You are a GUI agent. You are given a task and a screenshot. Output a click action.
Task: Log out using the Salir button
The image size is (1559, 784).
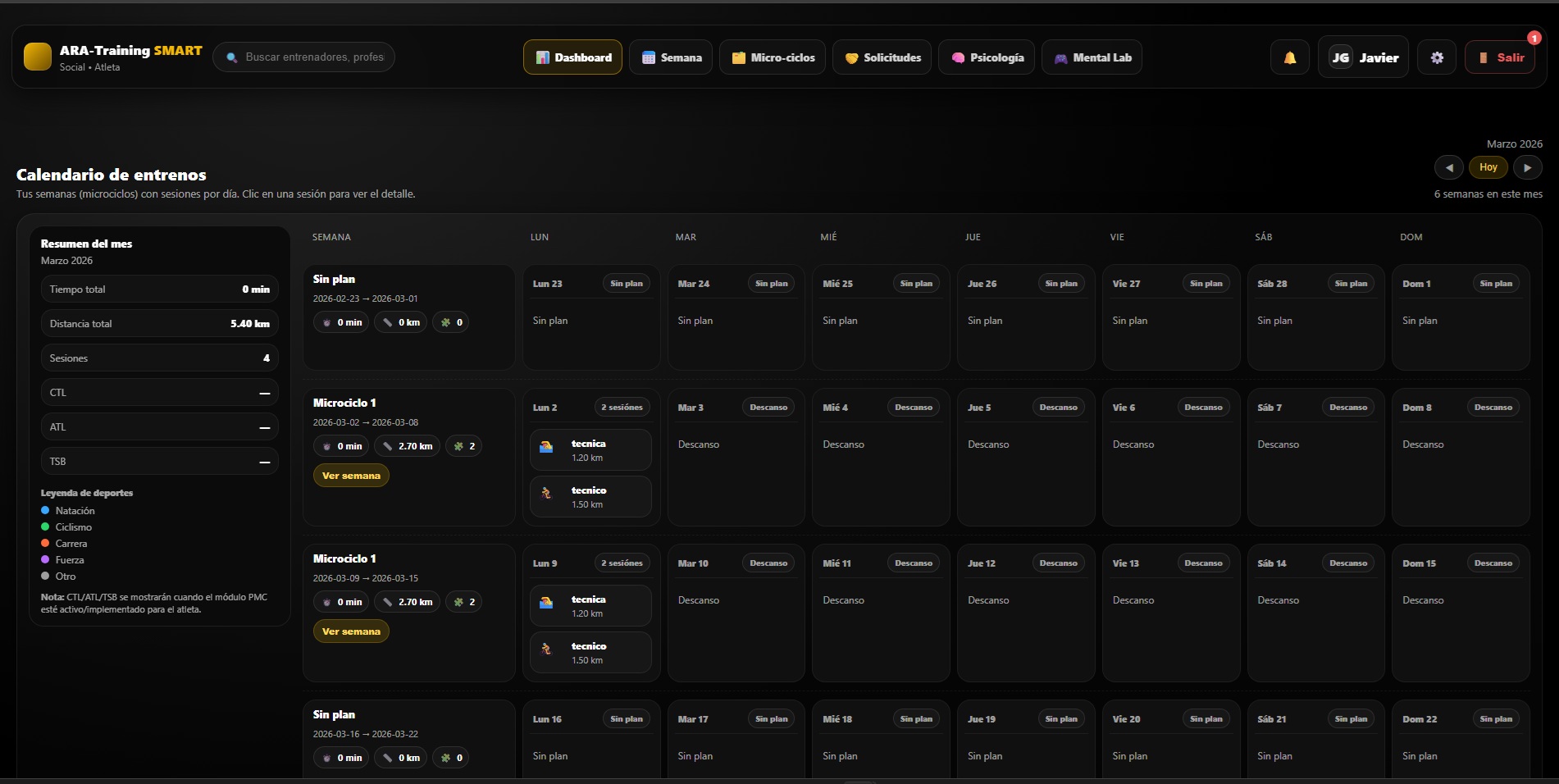[1500, 57]
